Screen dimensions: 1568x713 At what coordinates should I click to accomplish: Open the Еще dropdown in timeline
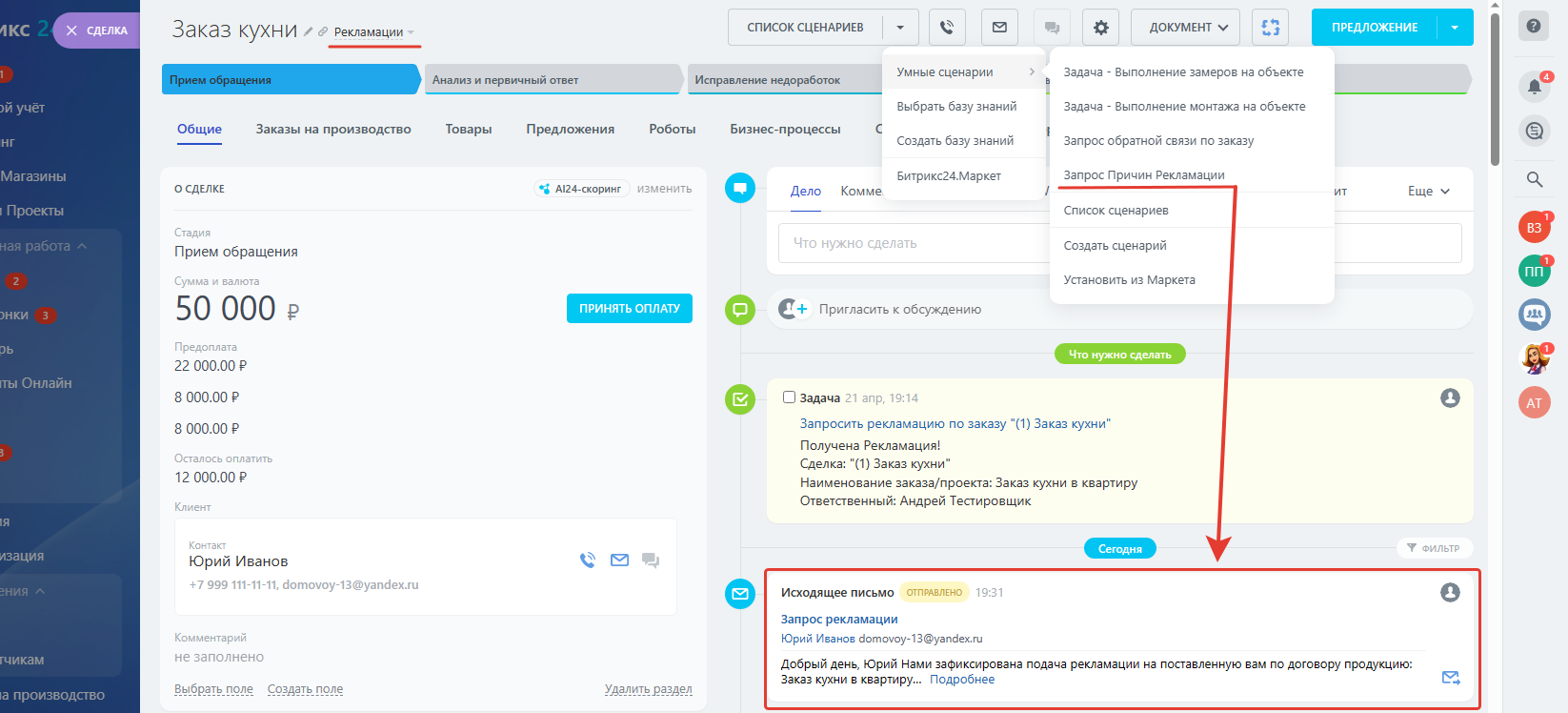pyautogui.click(x=1429, y=192)
